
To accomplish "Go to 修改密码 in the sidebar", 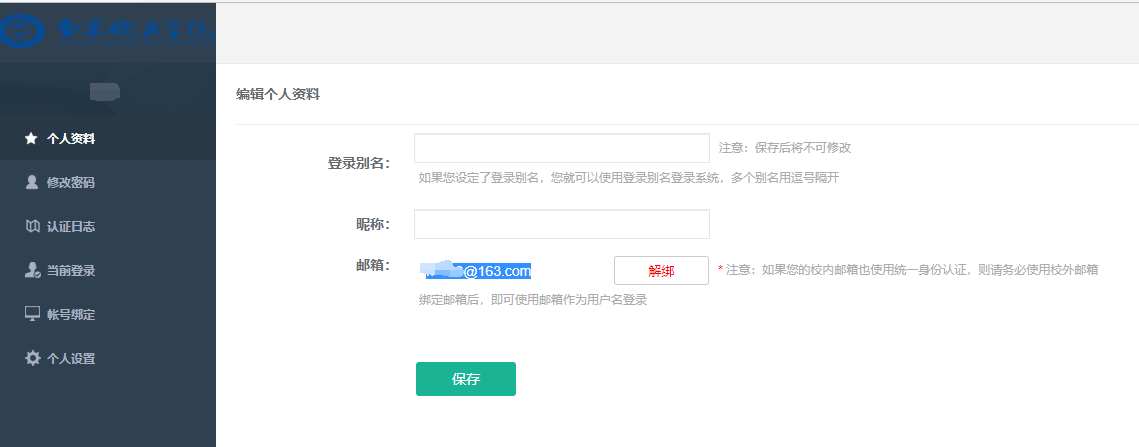I will tap(71, 182).
